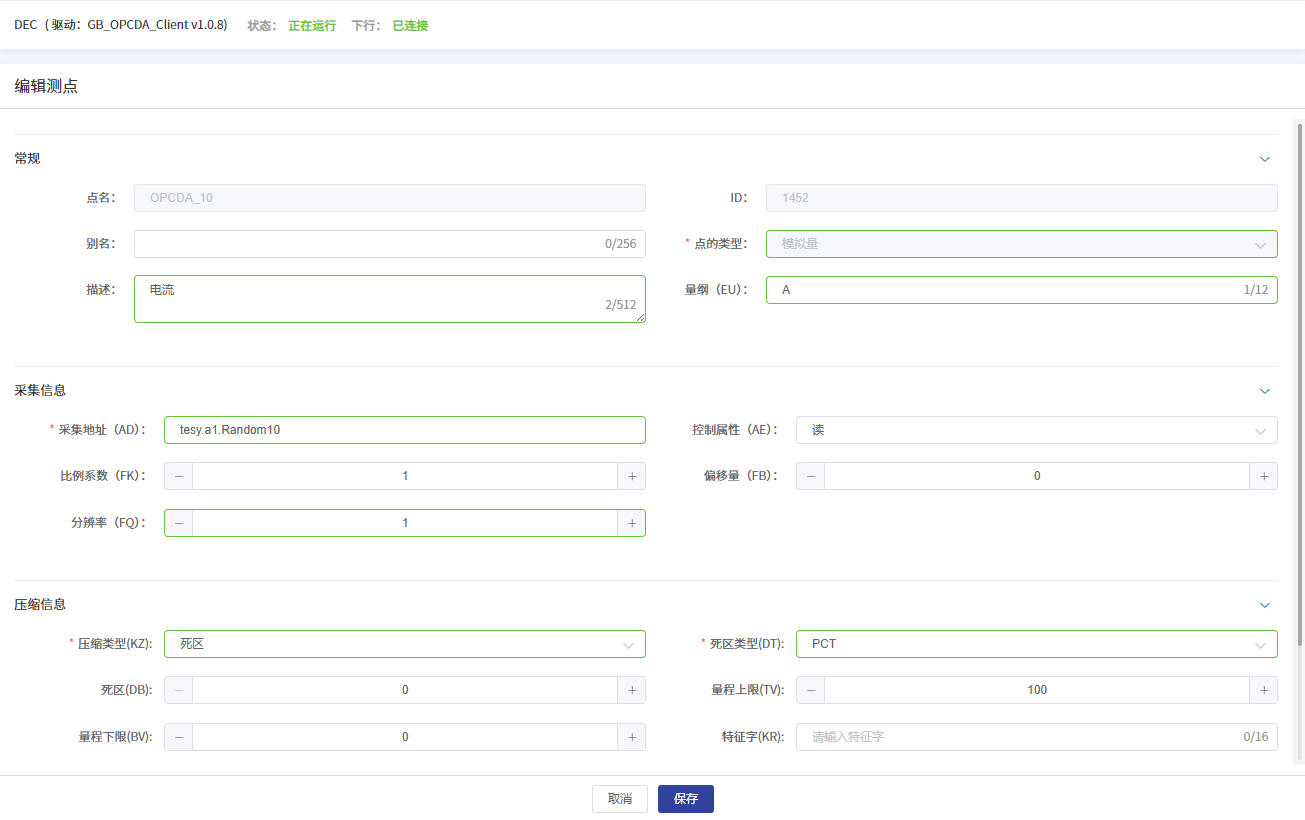Image resolution: width=1305 pixels, height=820 pixels.
Task: Increase the 比例系数 (FK) value with plus
Action: (x=631, y=476)
